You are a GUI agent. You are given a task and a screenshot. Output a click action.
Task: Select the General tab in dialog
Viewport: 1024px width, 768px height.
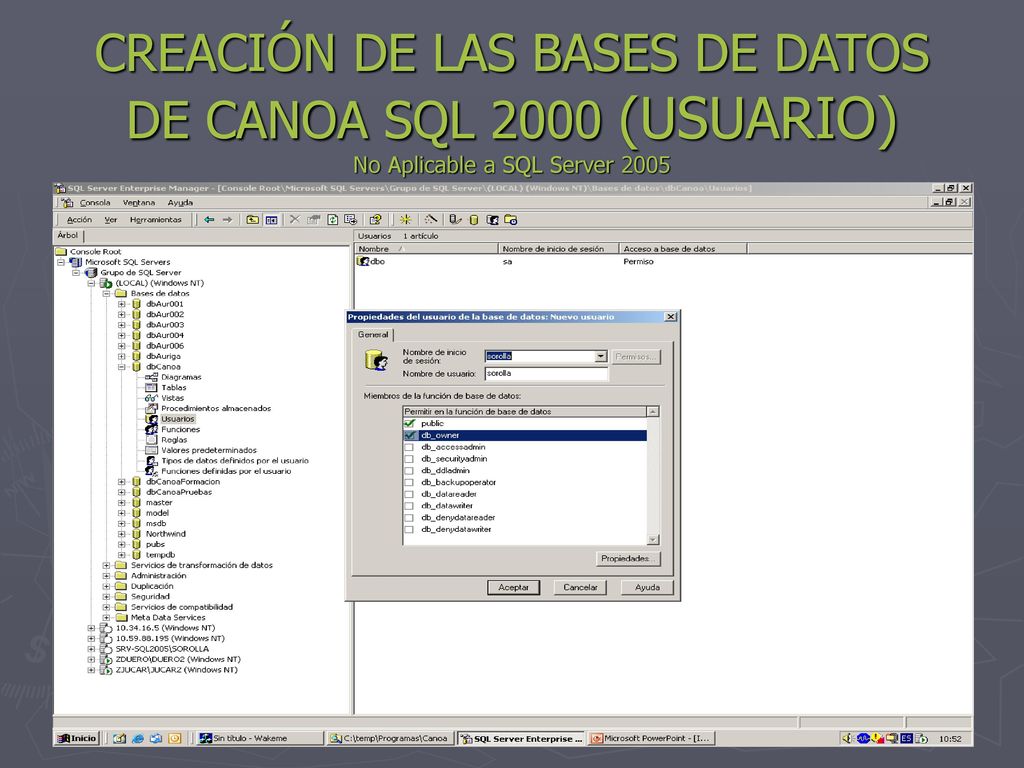coord(373,334)
